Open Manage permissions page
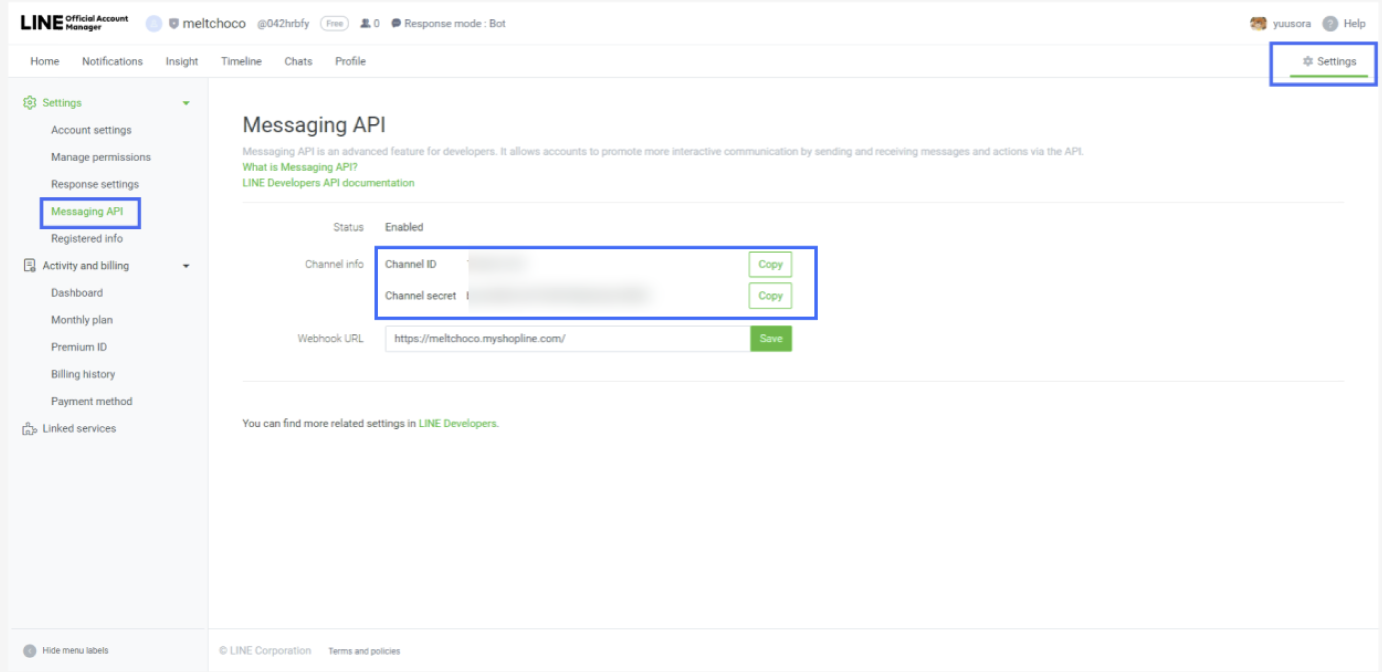 point(101,157)
